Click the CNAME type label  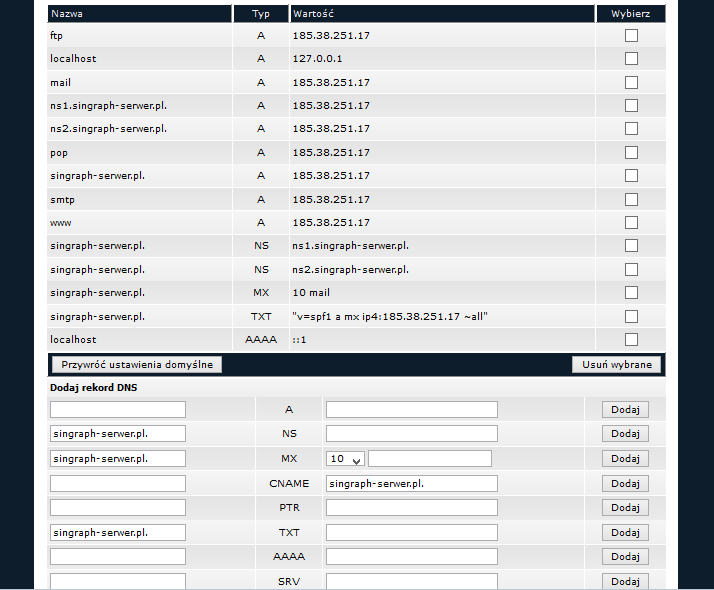click(289, 483)
